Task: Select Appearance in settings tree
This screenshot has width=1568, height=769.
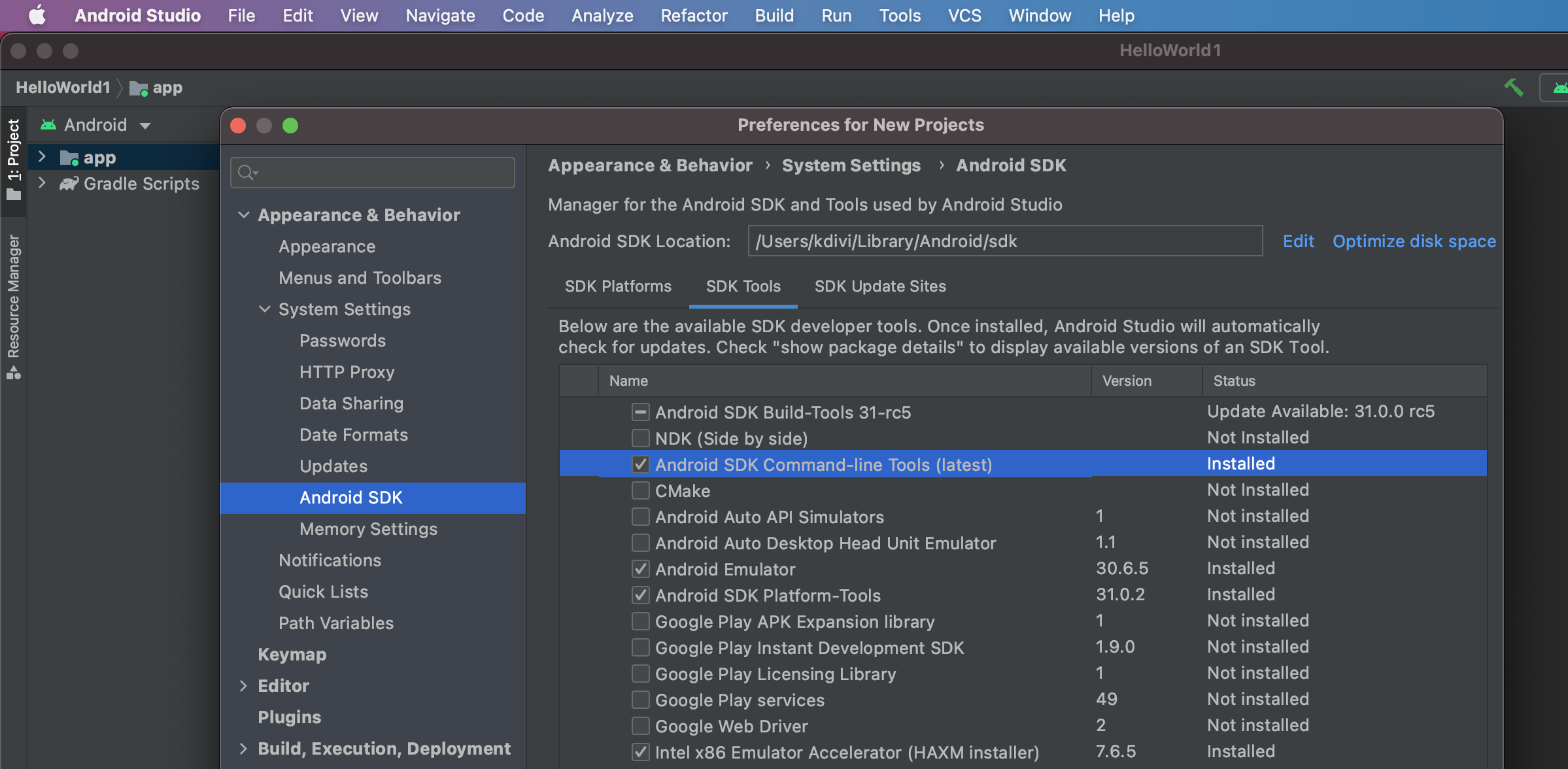Action: [x=327, y=247]
